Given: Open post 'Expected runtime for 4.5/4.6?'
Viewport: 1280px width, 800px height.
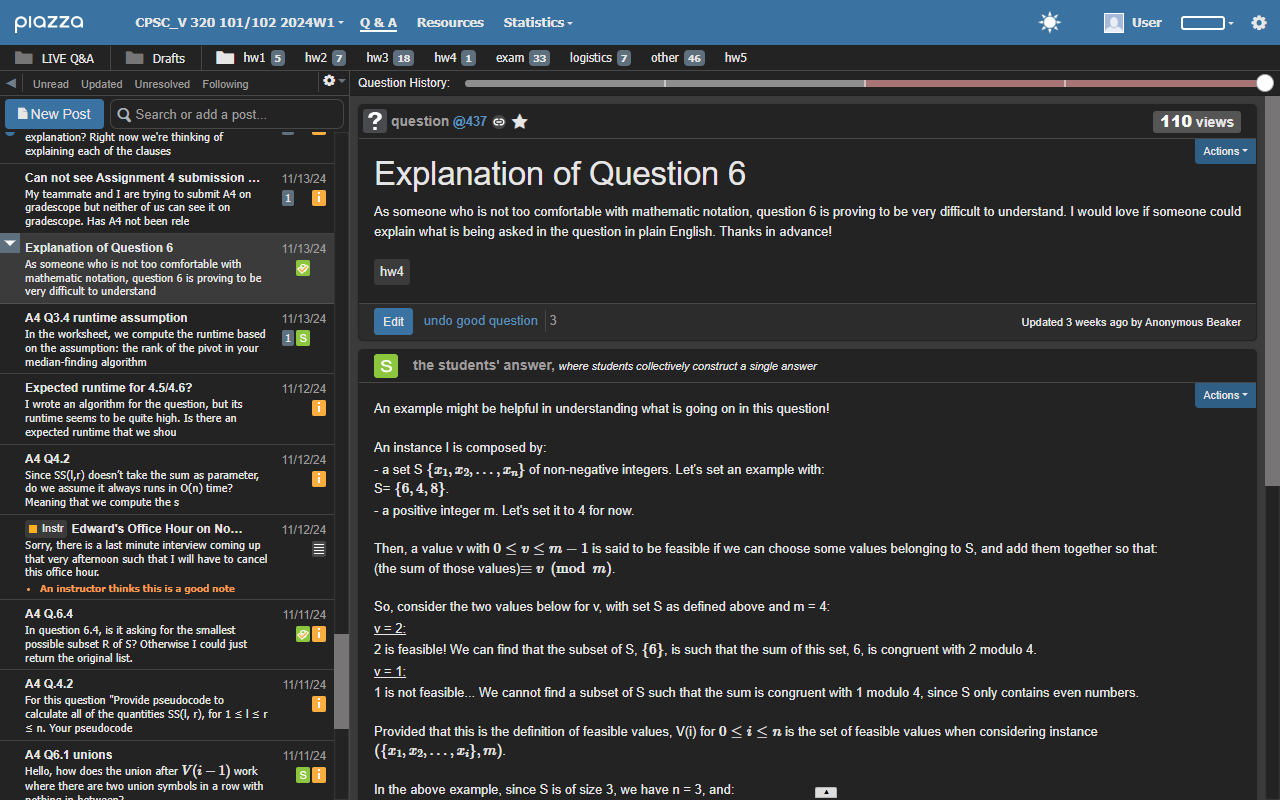Looking at the screenshot, I should point(167,410).
